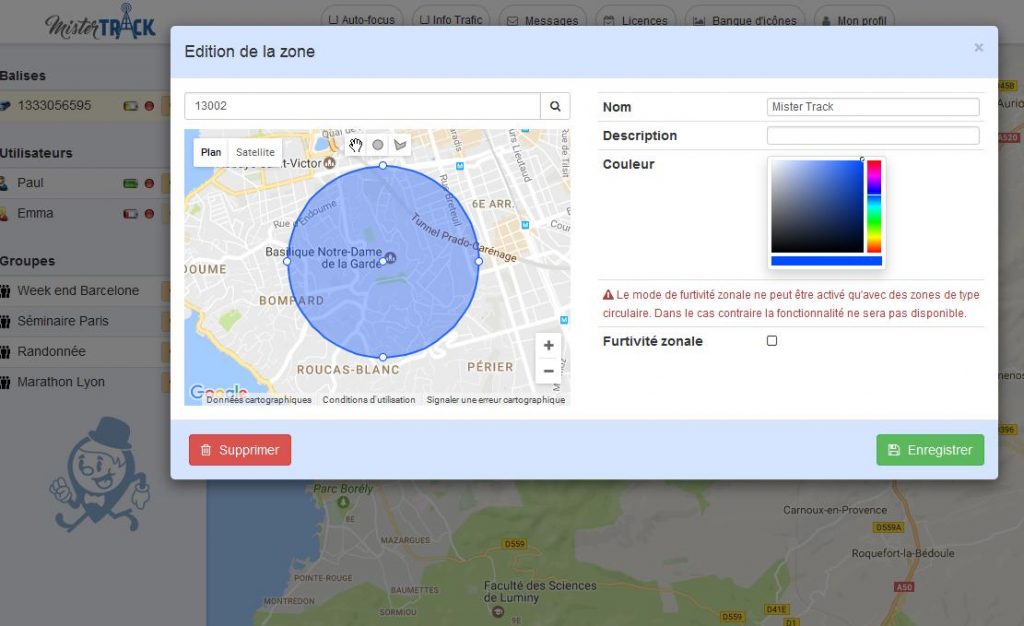Click the empty Description field
Viewport: 1024px width, 626px height.
(x=872, y=136)
